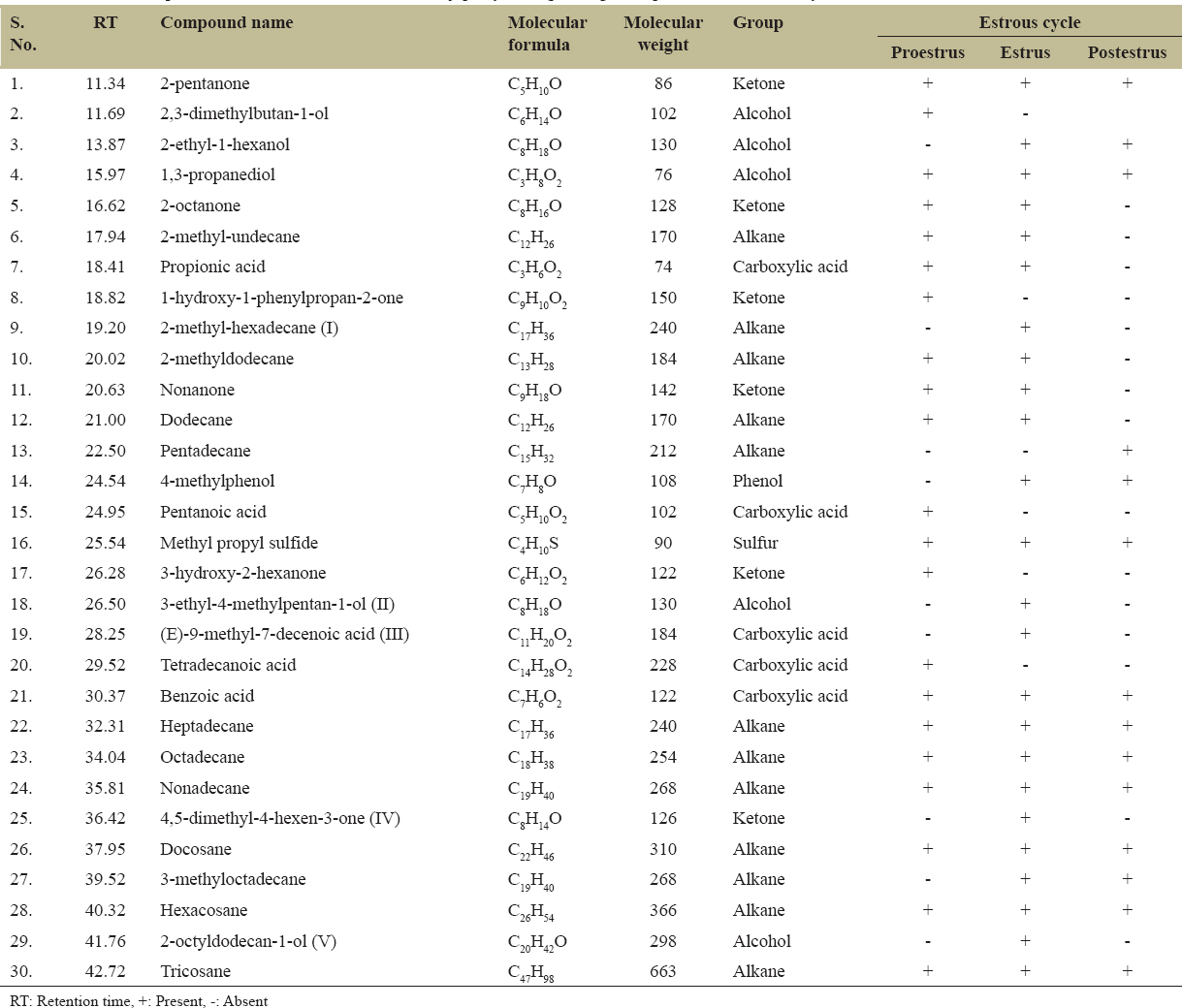Select the '4-methylphenol' compound name
1182x1008 pixels.
click(217, 481)
